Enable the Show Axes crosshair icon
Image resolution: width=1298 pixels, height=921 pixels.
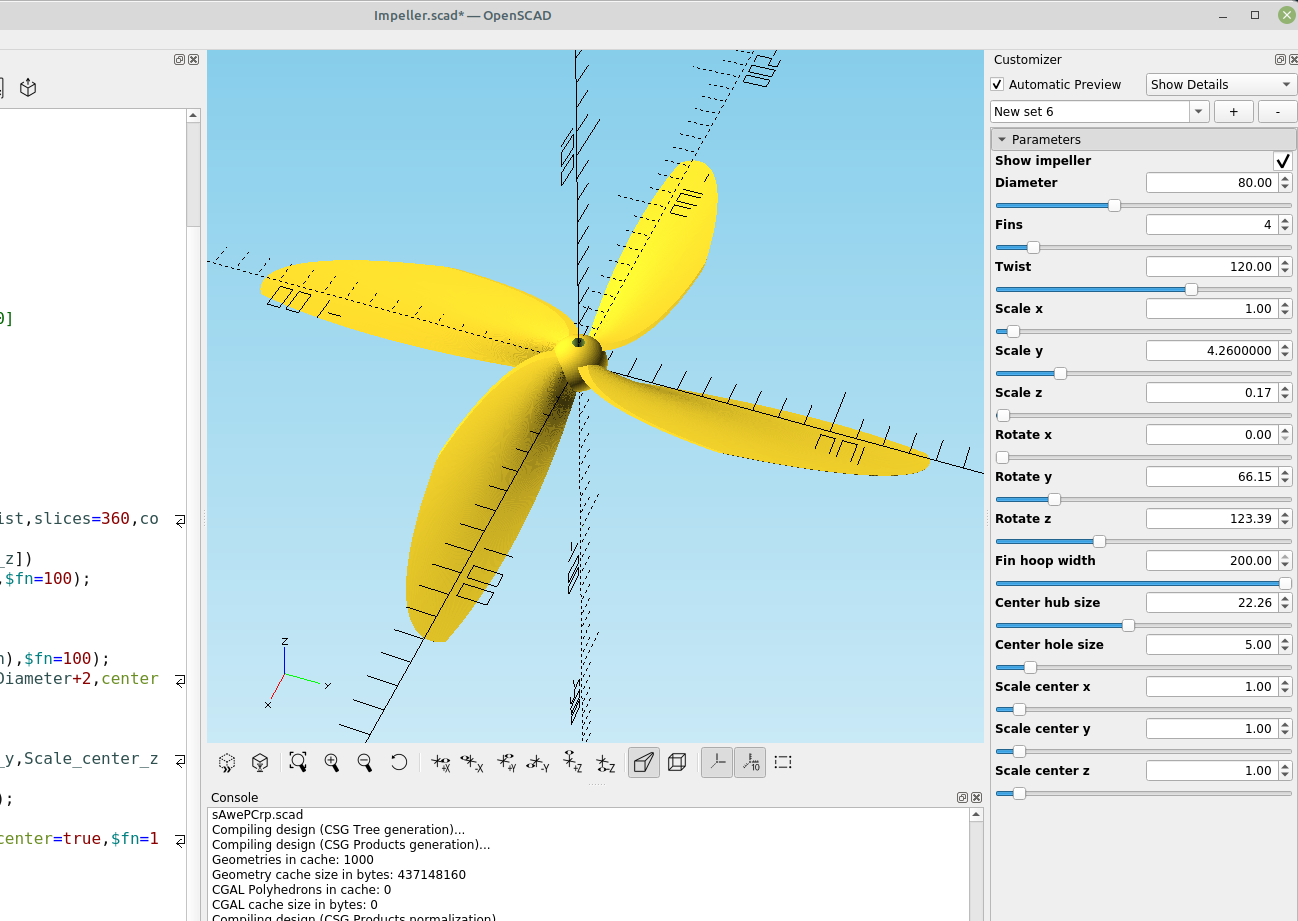click(x=716, y=762)
